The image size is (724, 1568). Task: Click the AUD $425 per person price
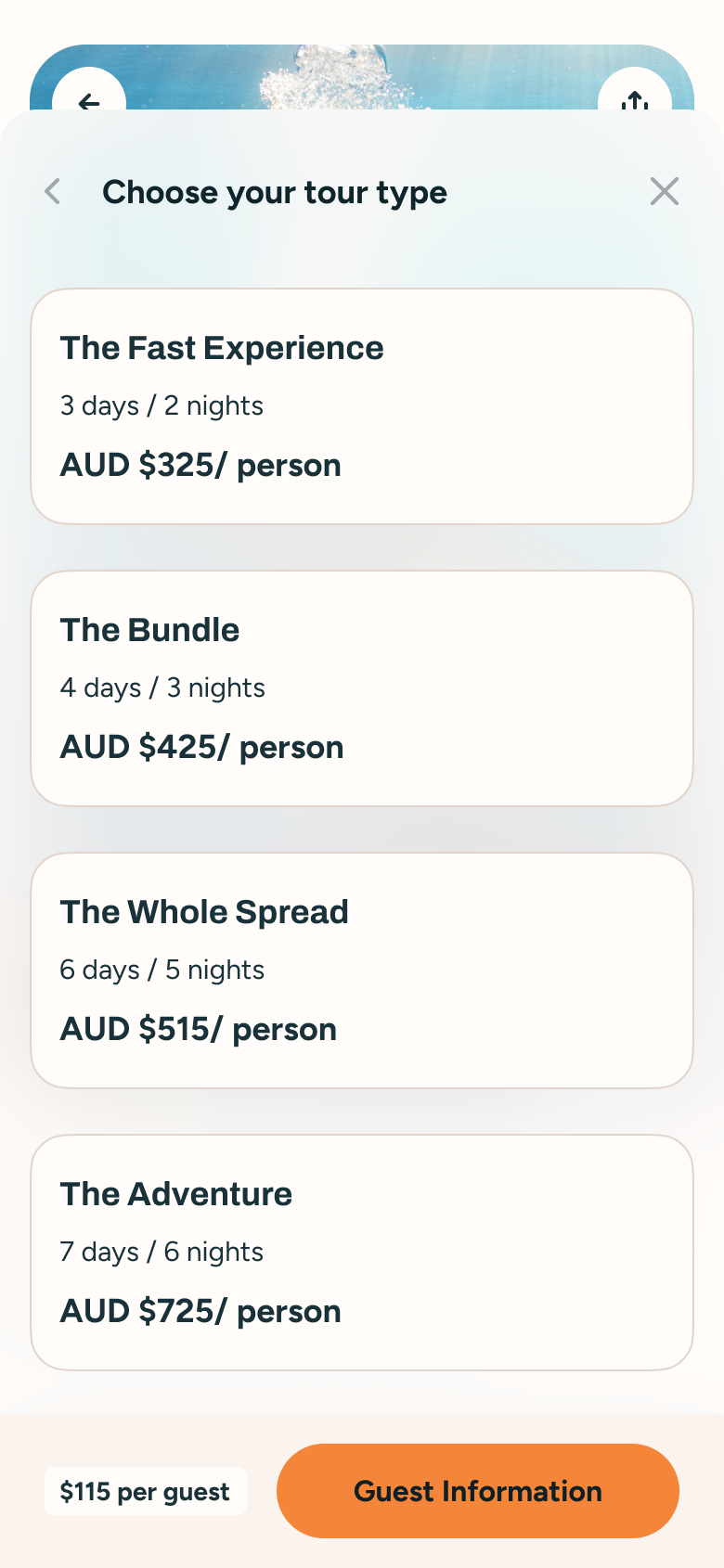pyautogui.click(x=202, y=747)
